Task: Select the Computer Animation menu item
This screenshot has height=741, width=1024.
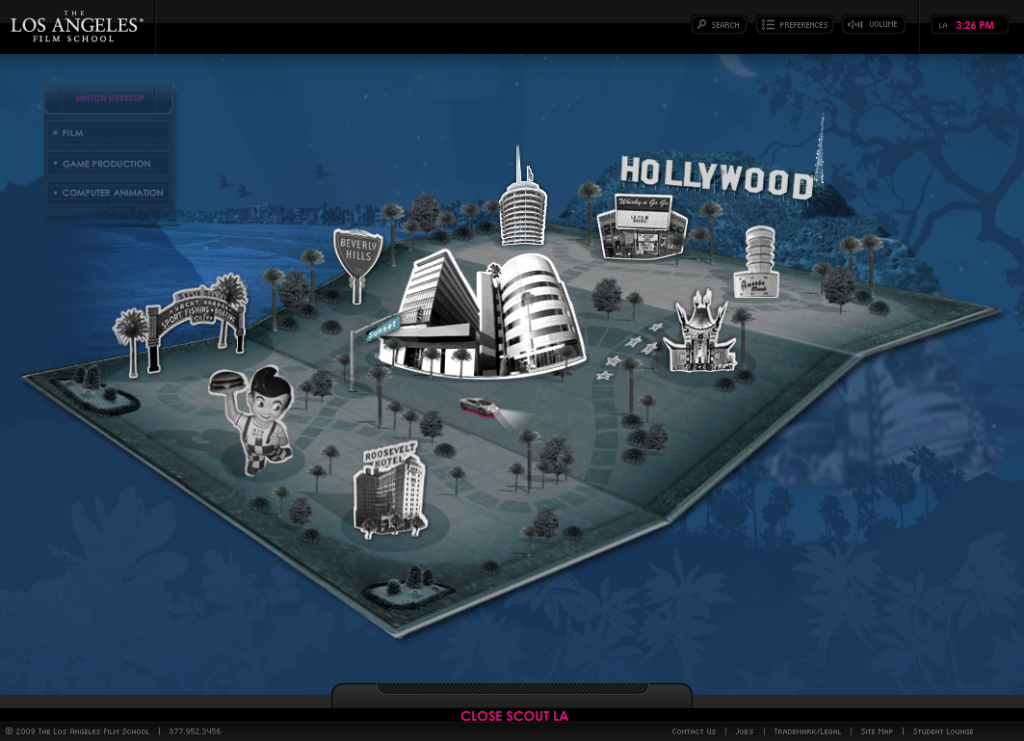Action: click(x=109, y=193)
